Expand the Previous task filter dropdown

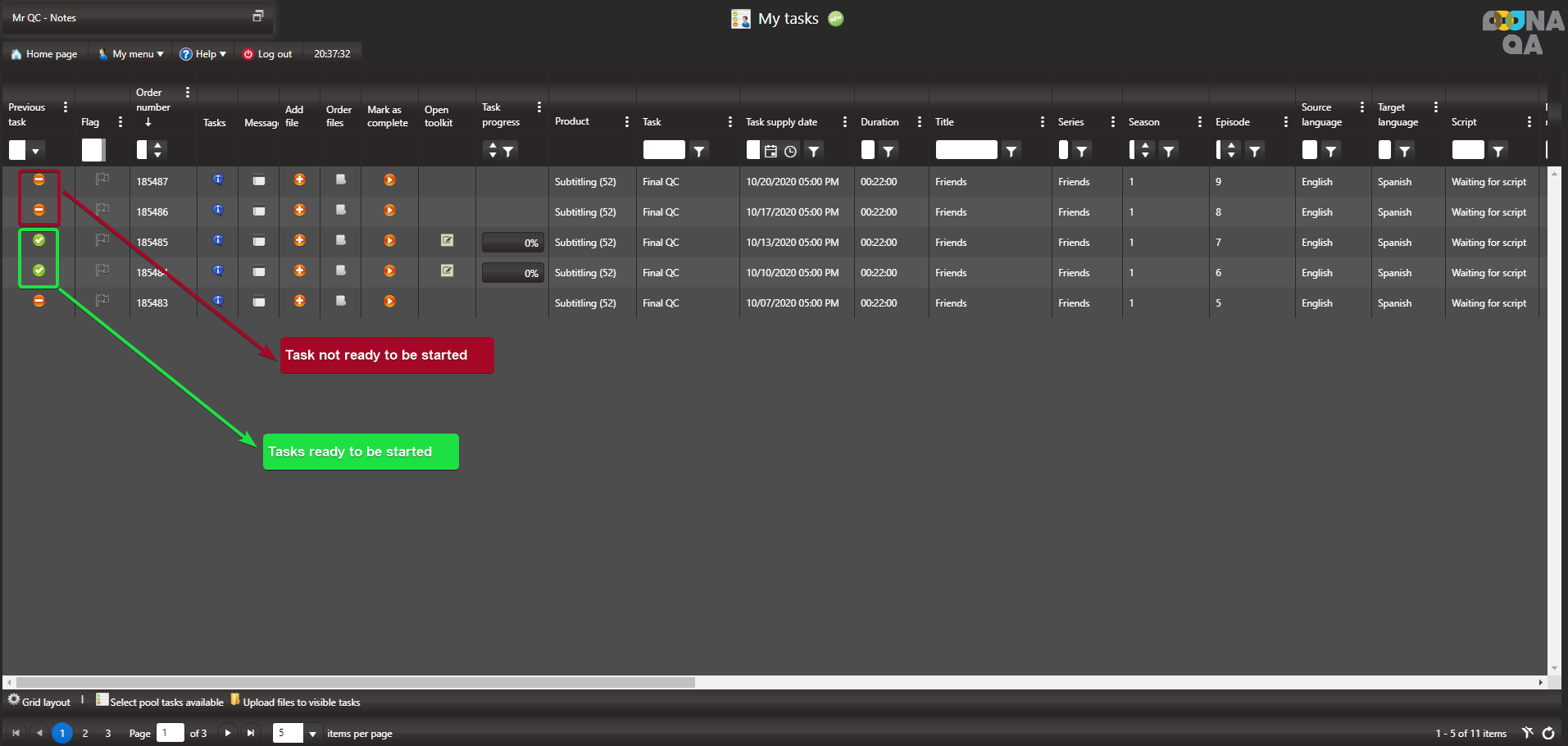(x=35, y=151)
